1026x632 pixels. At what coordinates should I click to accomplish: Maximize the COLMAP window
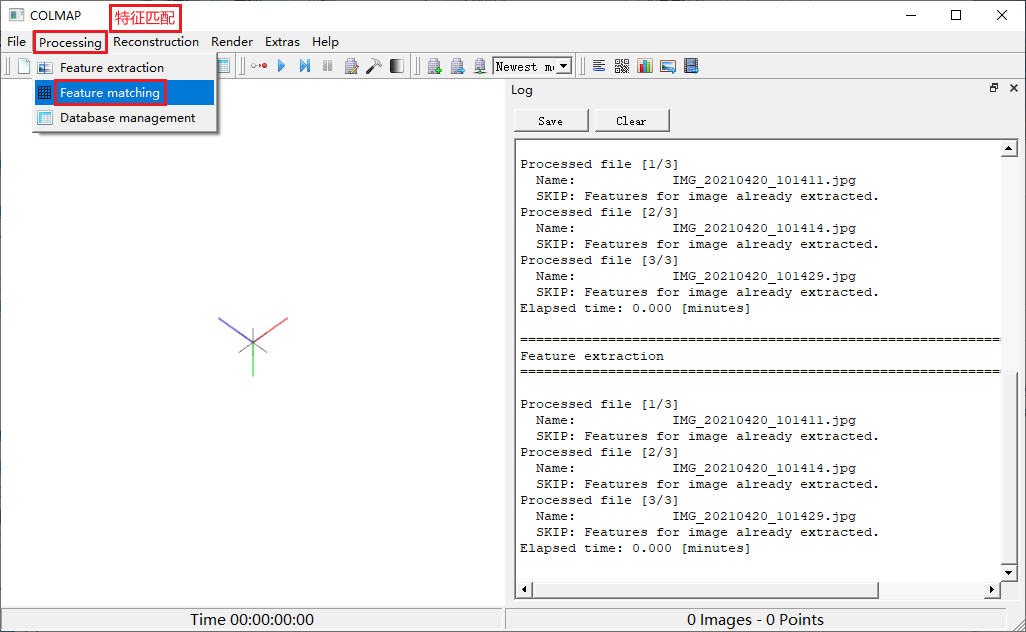(x=956, y=15)
